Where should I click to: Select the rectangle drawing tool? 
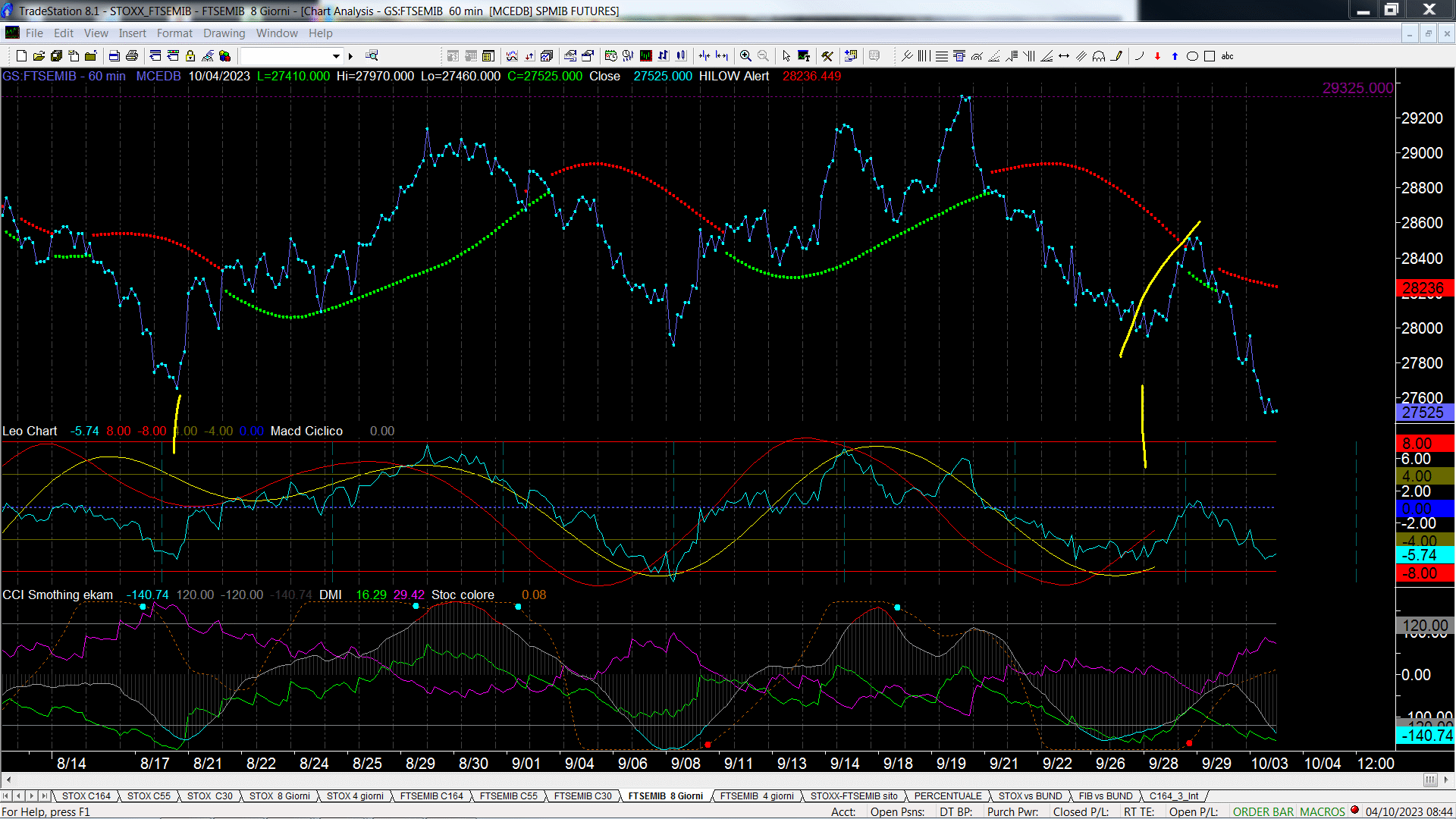click(x=1210, y=56)
